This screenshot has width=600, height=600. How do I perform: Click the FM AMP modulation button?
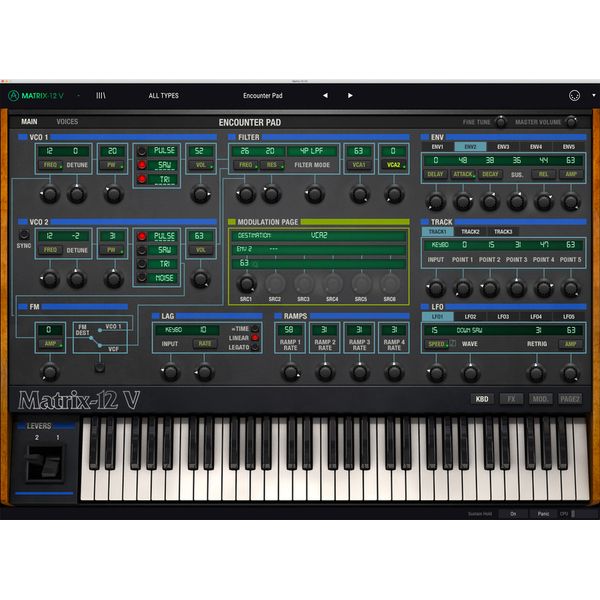(x=51, y=344)
